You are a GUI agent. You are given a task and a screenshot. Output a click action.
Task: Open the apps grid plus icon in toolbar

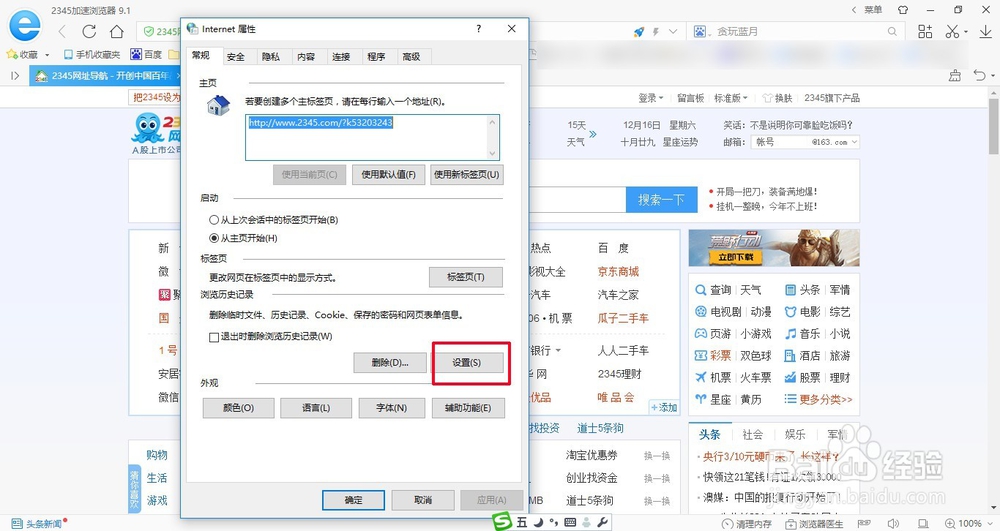(925, 31)
